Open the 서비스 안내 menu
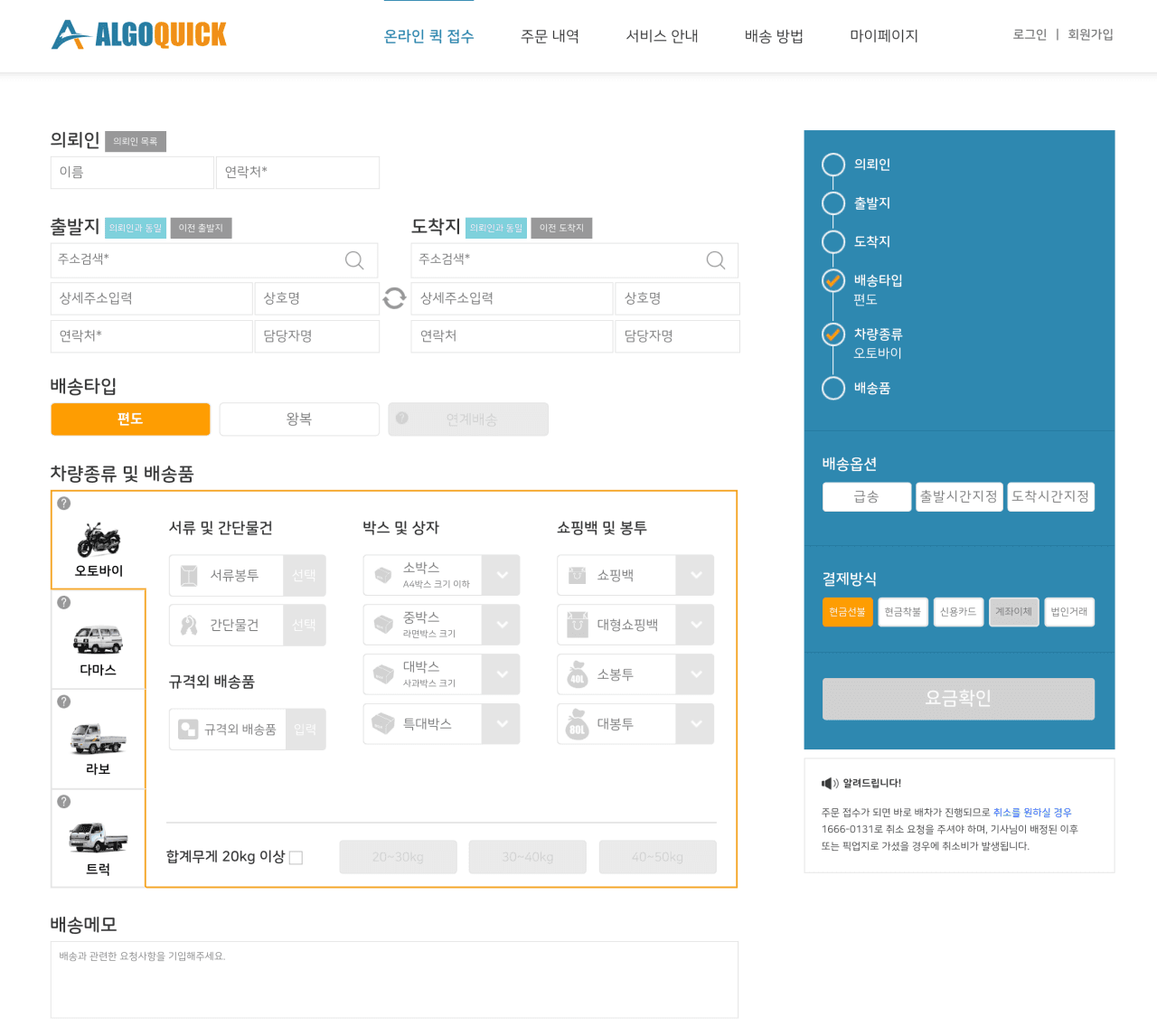 tap(663, 36)
